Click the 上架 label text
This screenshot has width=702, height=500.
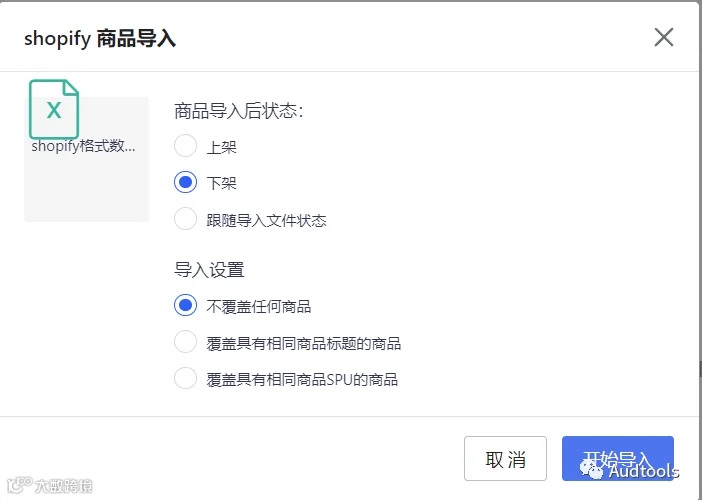[x=221, y=147]
